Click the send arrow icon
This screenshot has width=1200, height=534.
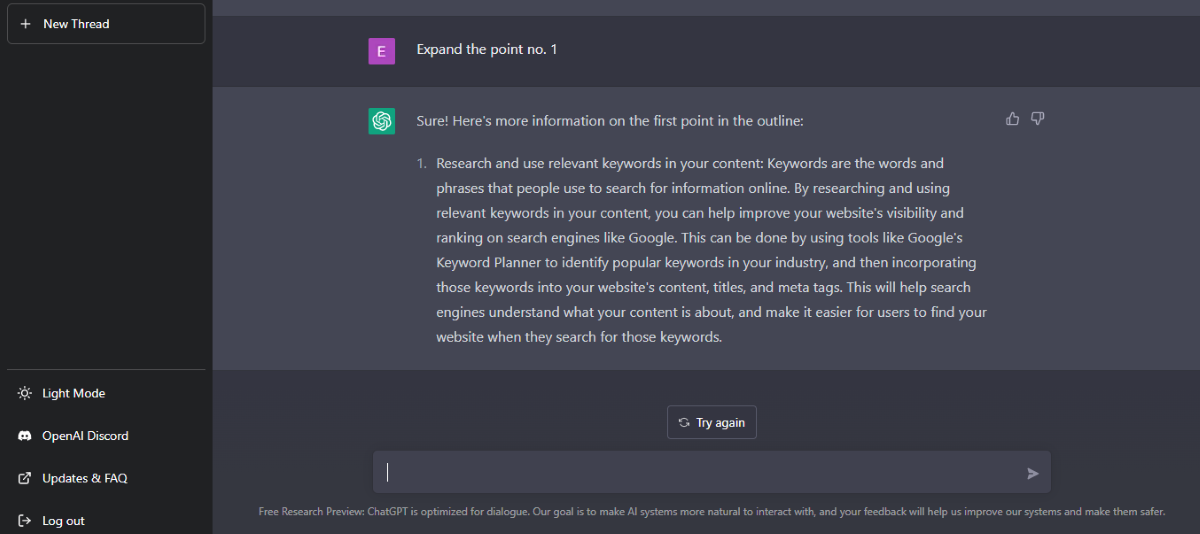[1033, 473]
